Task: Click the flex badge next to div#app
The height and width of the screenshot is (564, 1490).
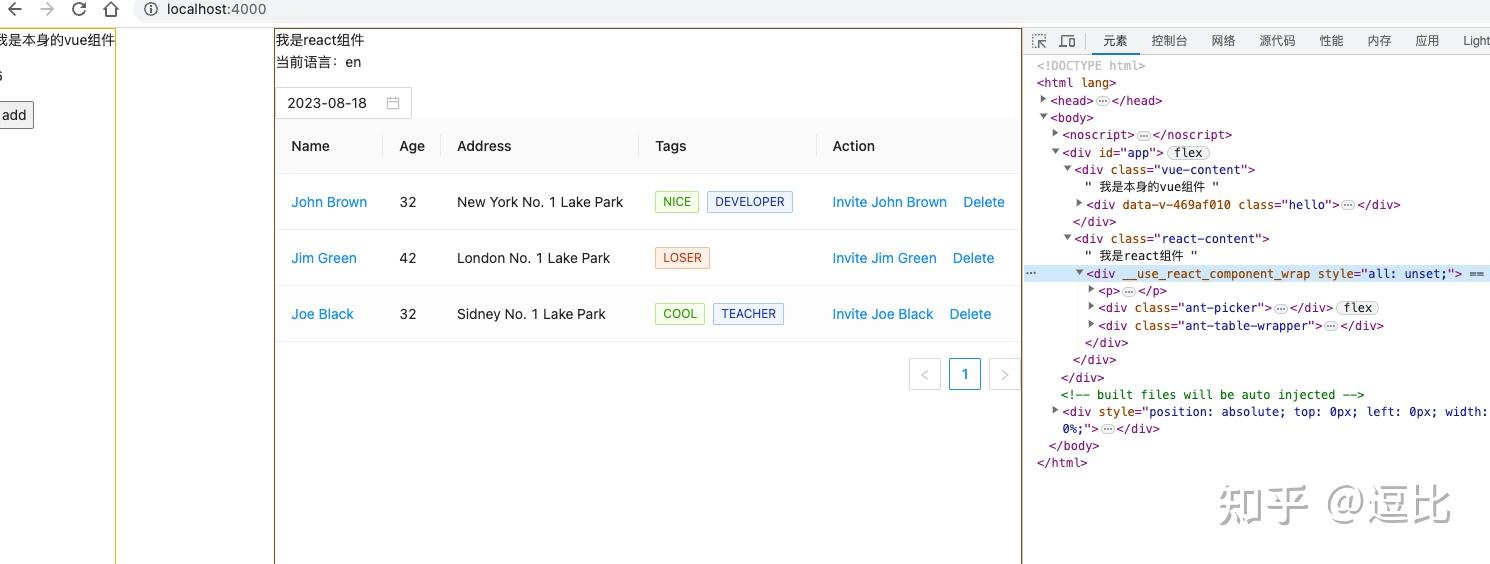Action: [x=1189, y=153]
